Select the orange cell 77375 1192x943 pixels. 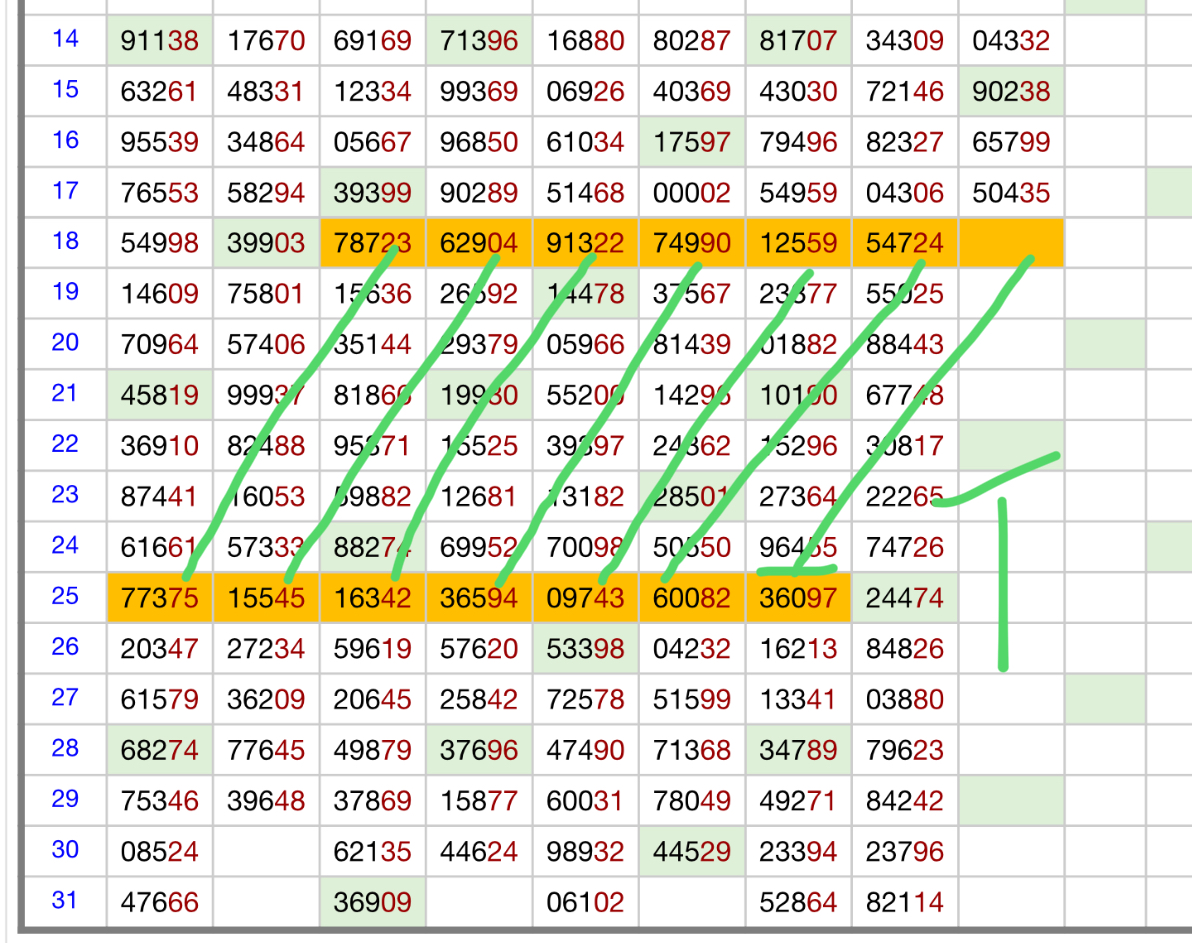click(x=159, y=597)
